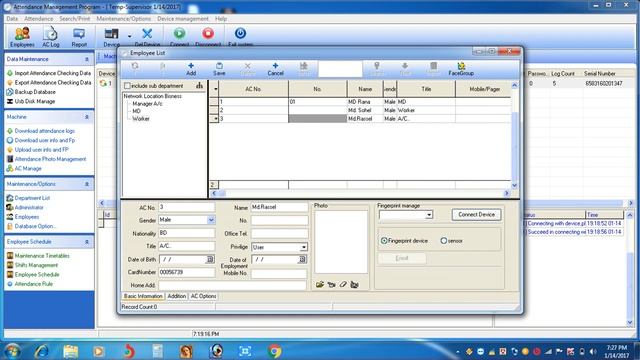Select the Fingerprint device radio button
640x360 pixels.
pyautogui.click(x=384, y=241)
